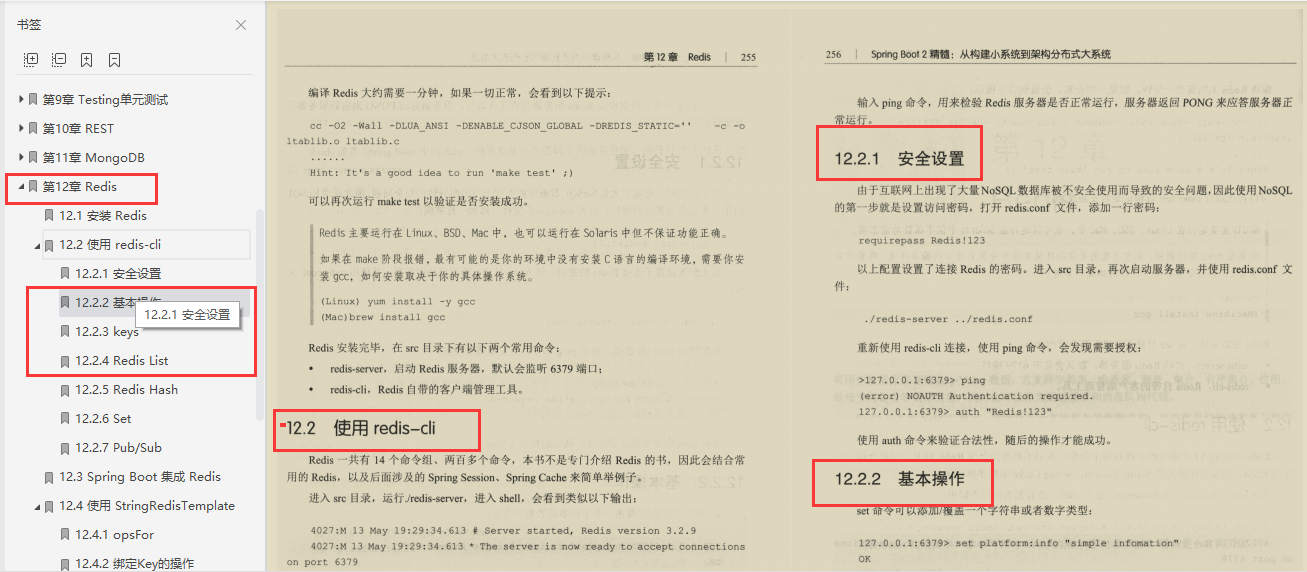Open bookmark 12.4.2 绑定Key的操作
This screenshot has width=1307, height=572.
(134, 564)
